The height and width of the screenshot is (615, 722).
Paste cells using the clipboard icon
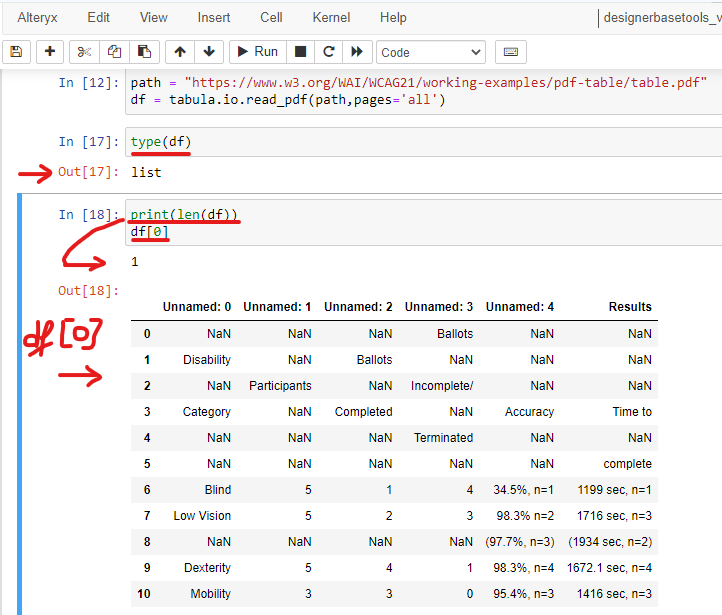145,52
